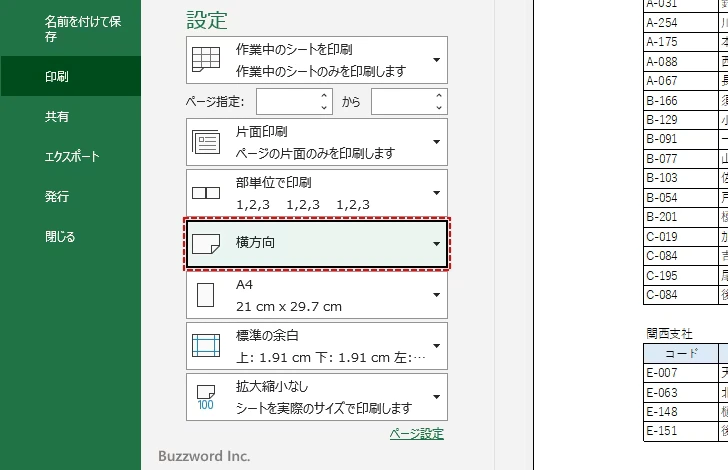Click the one-sided print page icon
Viewport: 728px width, 470px height.
[x=206, y=142]
